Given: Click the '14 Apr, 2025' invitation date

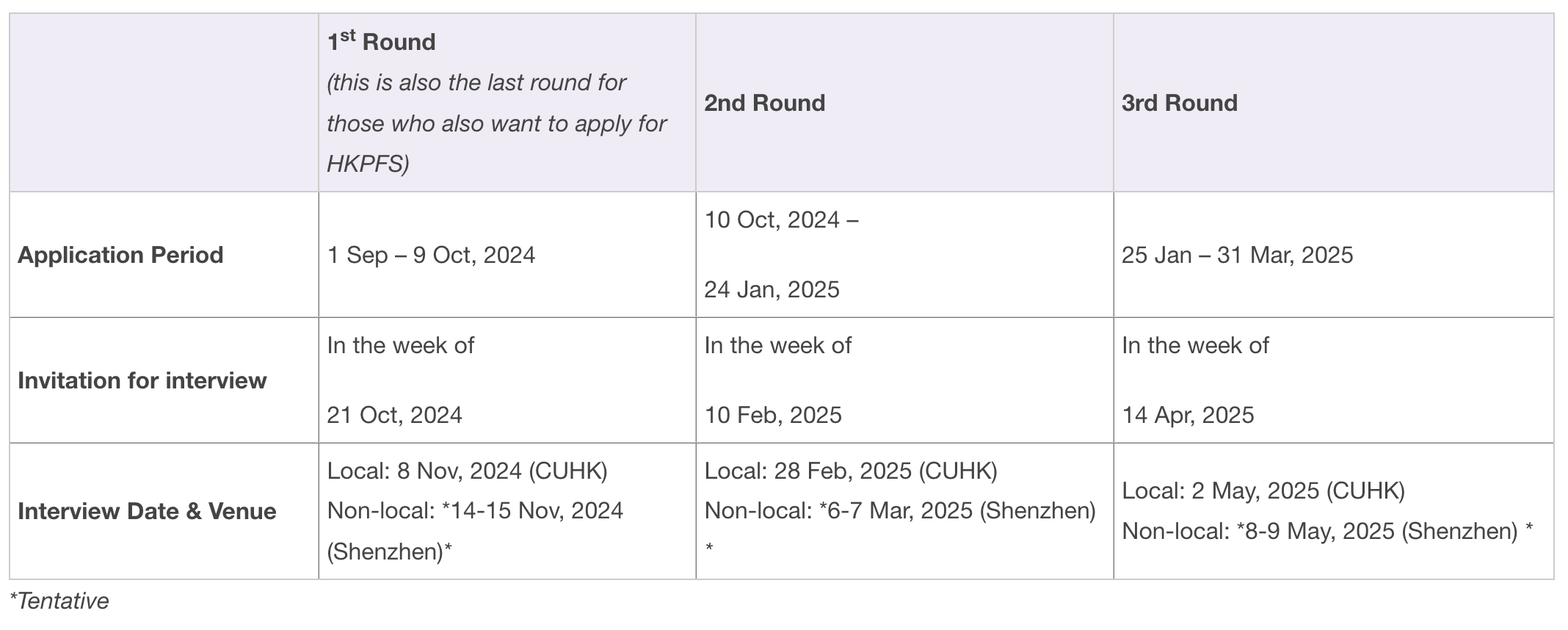Looking at the screenshot, I should 1188,415.
